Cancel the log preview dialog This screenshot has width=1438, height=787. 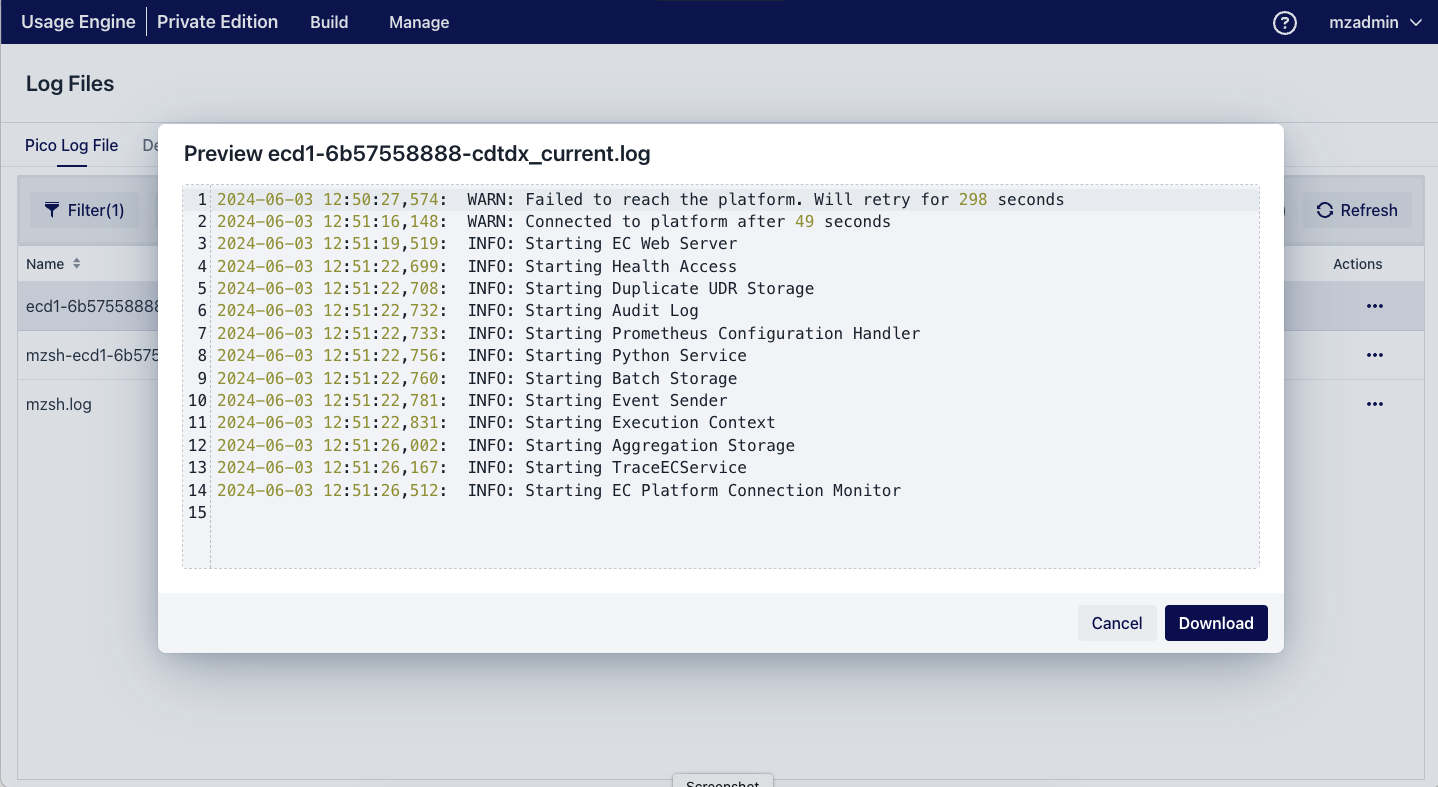point(1117,623)
